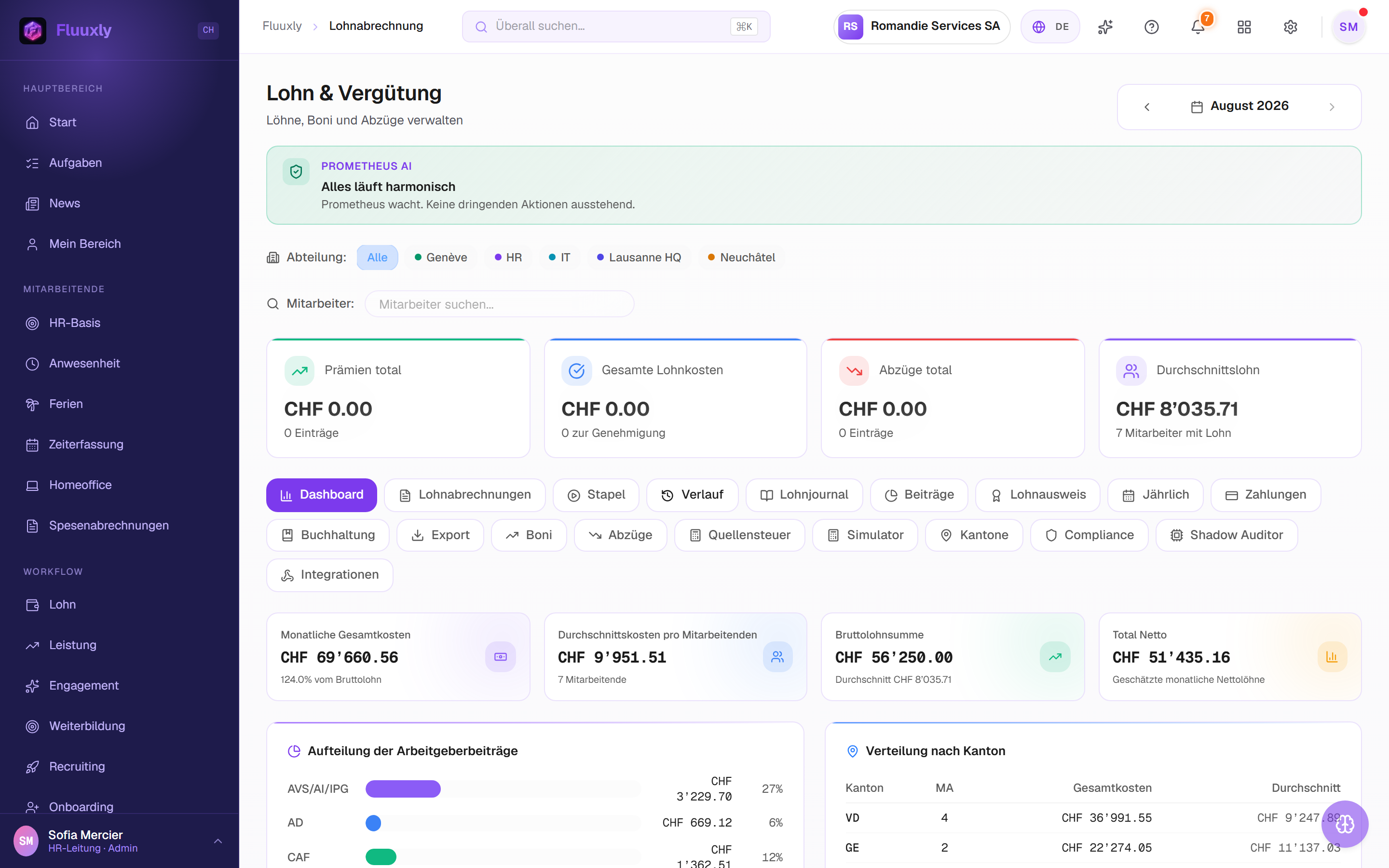Open the AI sparkles assistant icon
Screen dimensions: 1389x868
coord(1105,27)
